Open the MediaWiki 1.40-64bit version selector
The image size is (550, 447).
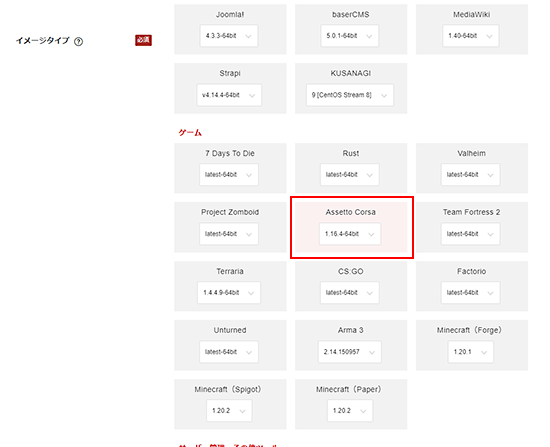pos(470,36)
